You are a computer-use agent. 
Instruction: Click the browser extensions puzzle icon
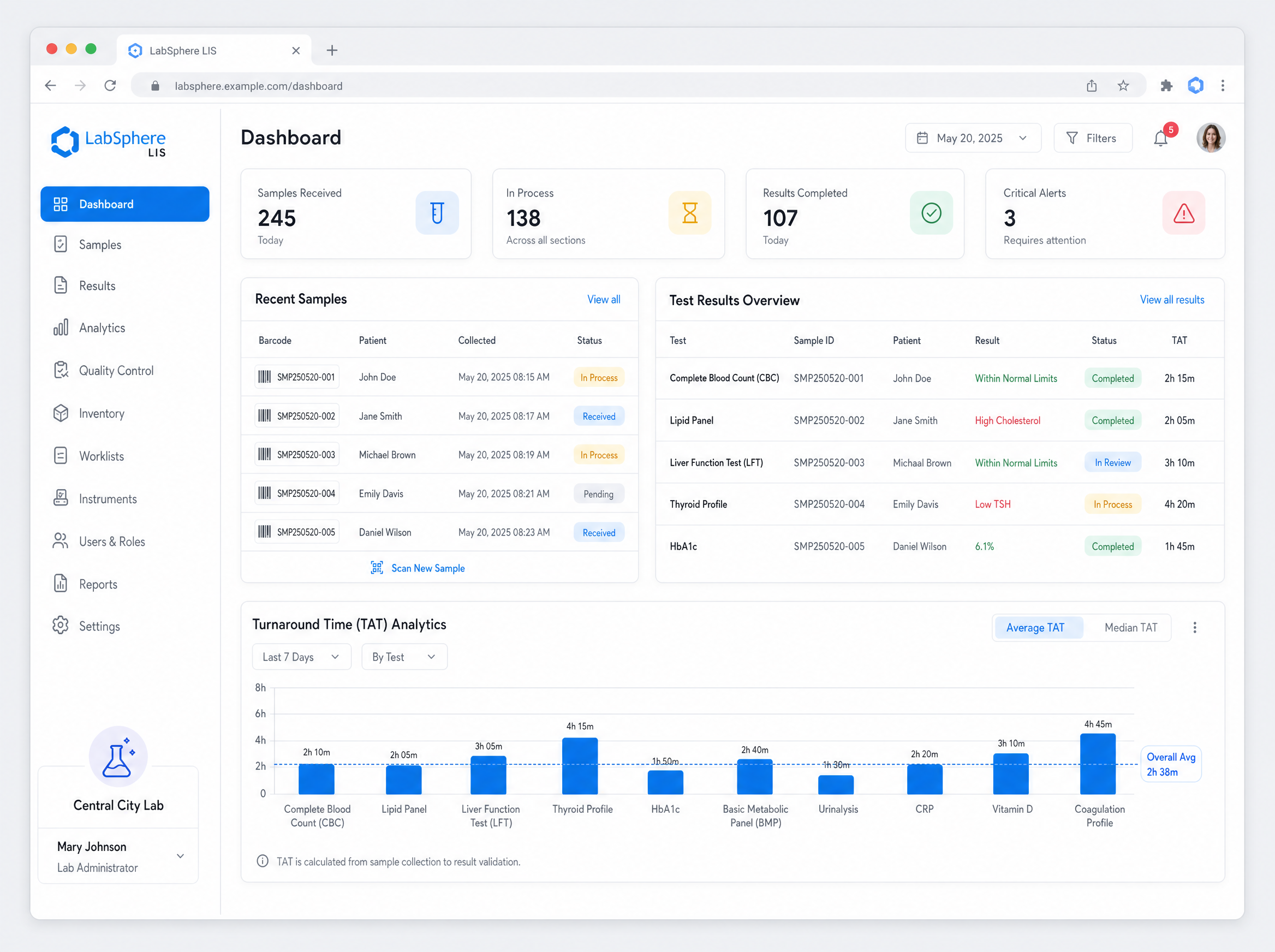click(x=1165, y=86)
